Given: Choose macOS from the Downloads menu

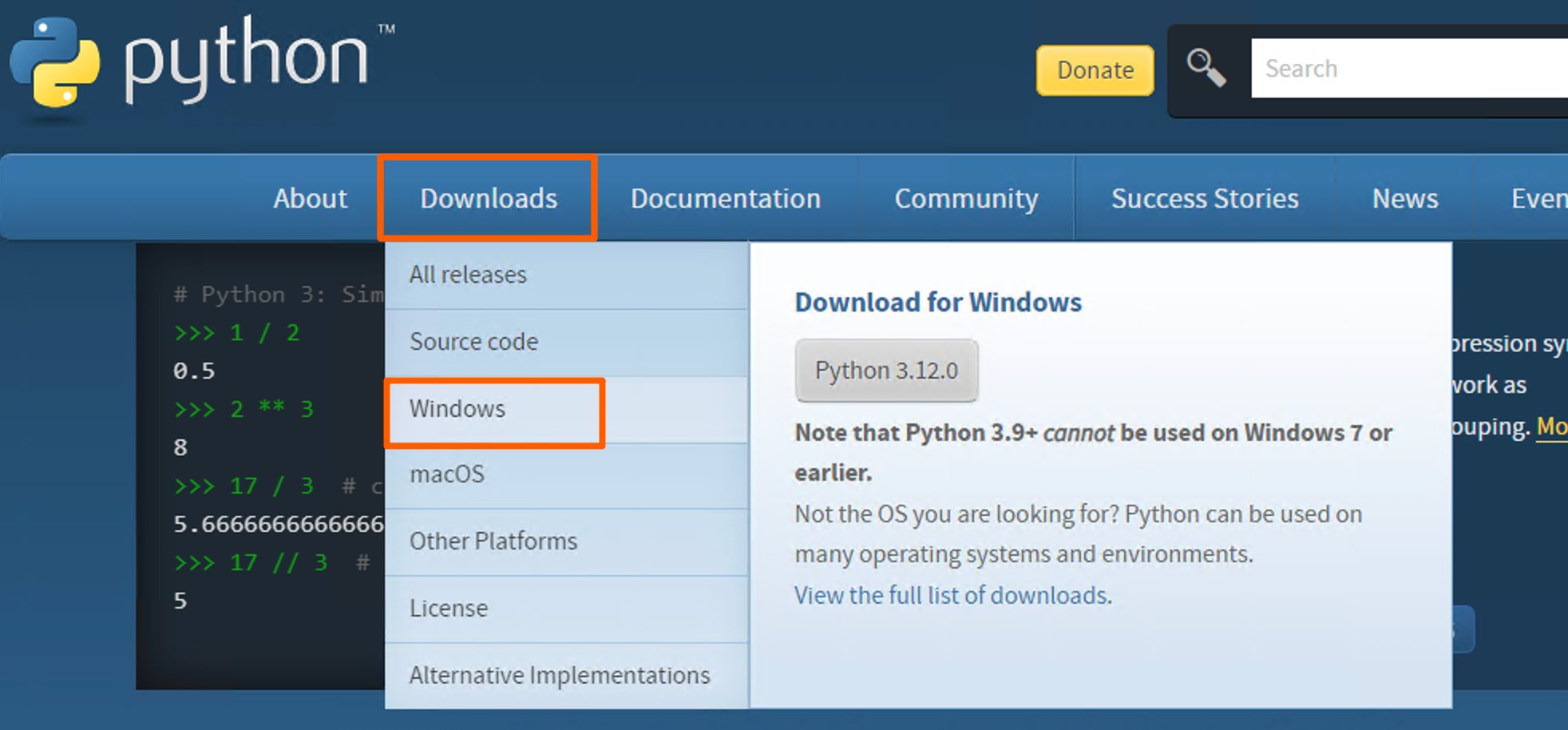Looking at the screenshot, I should point(447,474).
